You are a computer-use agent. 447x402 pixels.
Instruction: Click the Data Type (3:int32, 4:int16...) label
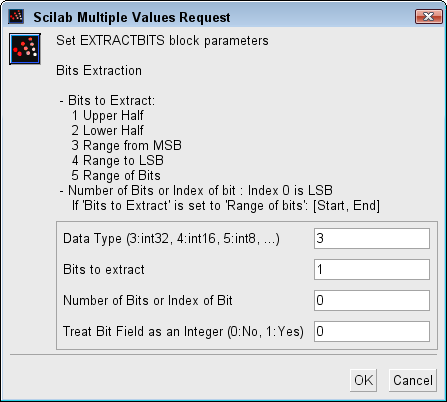coord(171,239)
